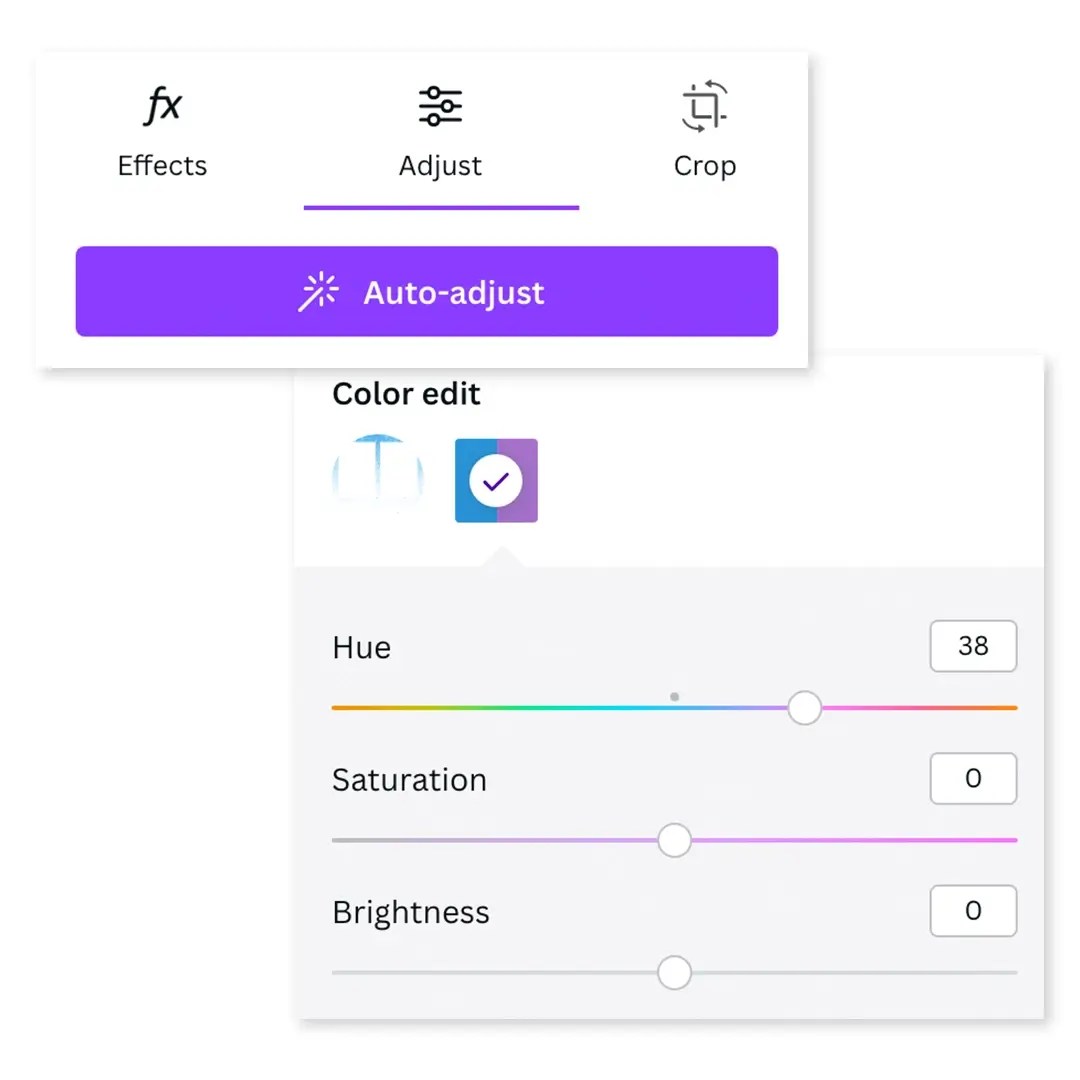The width and height of the screenshot is (1080, 1080).
Task: Click the Color edit heading
Action: pyautogui.click(x=406, y=394)
